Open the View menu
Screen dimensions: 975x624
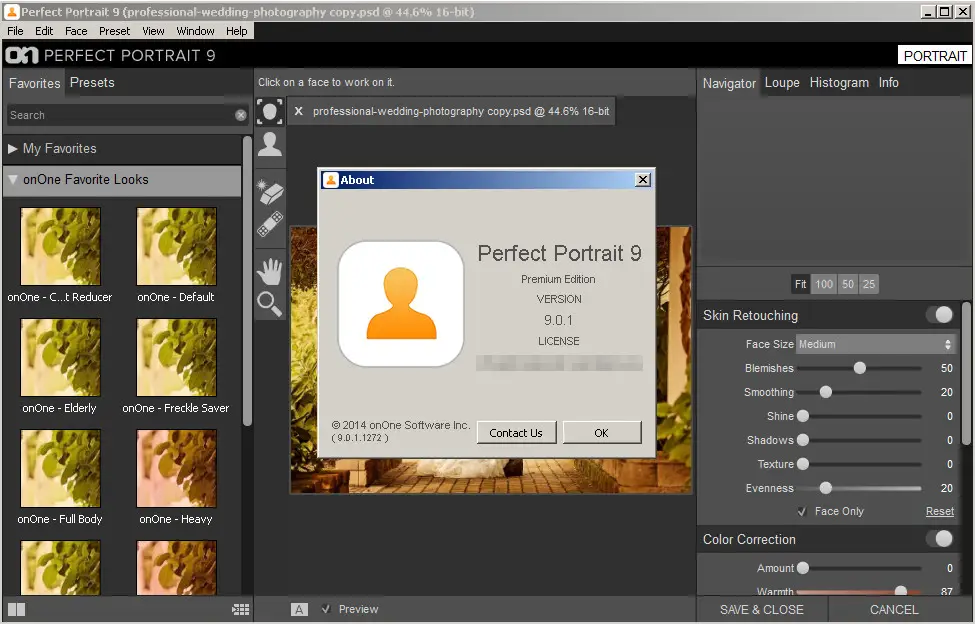pos(153,31)
